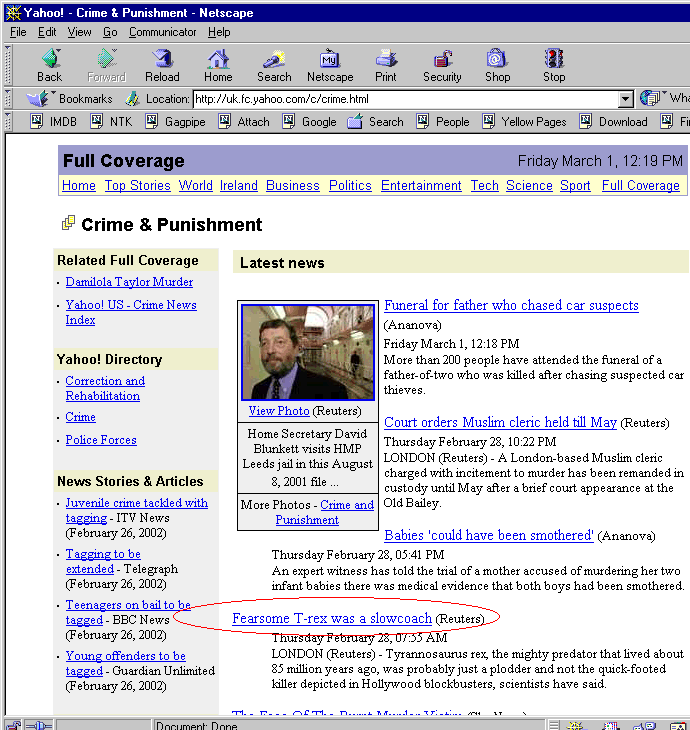Screen dimensions: 690x730
Task: Open the IMDB personal toolbar bookmark
Action: [x=54, y=122]
